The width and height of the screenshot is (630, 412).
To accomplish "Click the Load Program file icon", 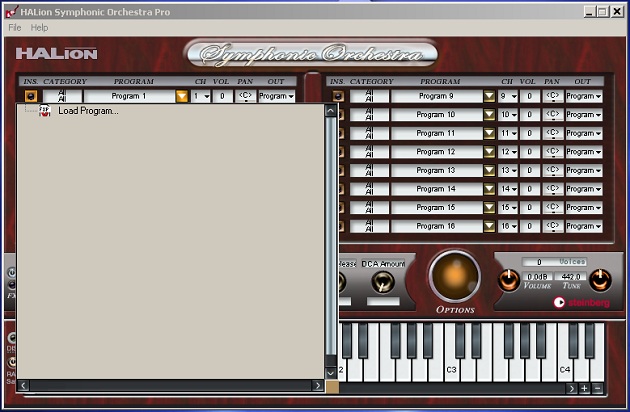I will coord(44,111).
